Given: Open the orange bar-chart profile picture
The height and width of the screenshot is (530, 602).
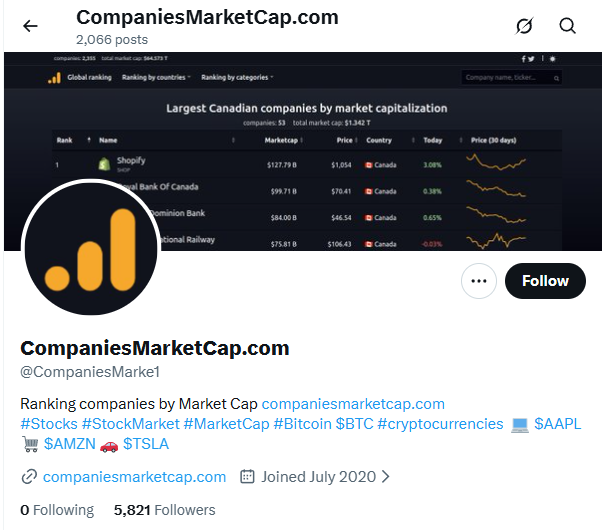Looking at the screenshot, I should coord(91,248).
